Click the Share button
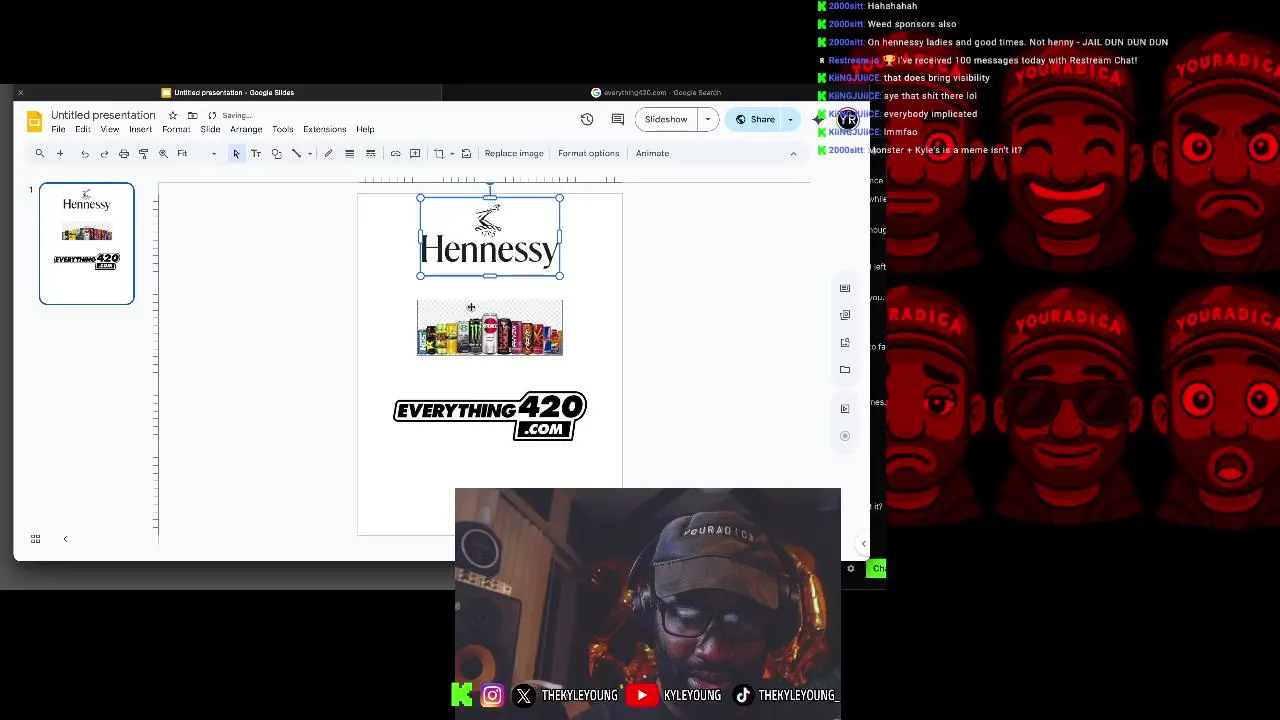Screen dimensions: 1280x720 755,119
